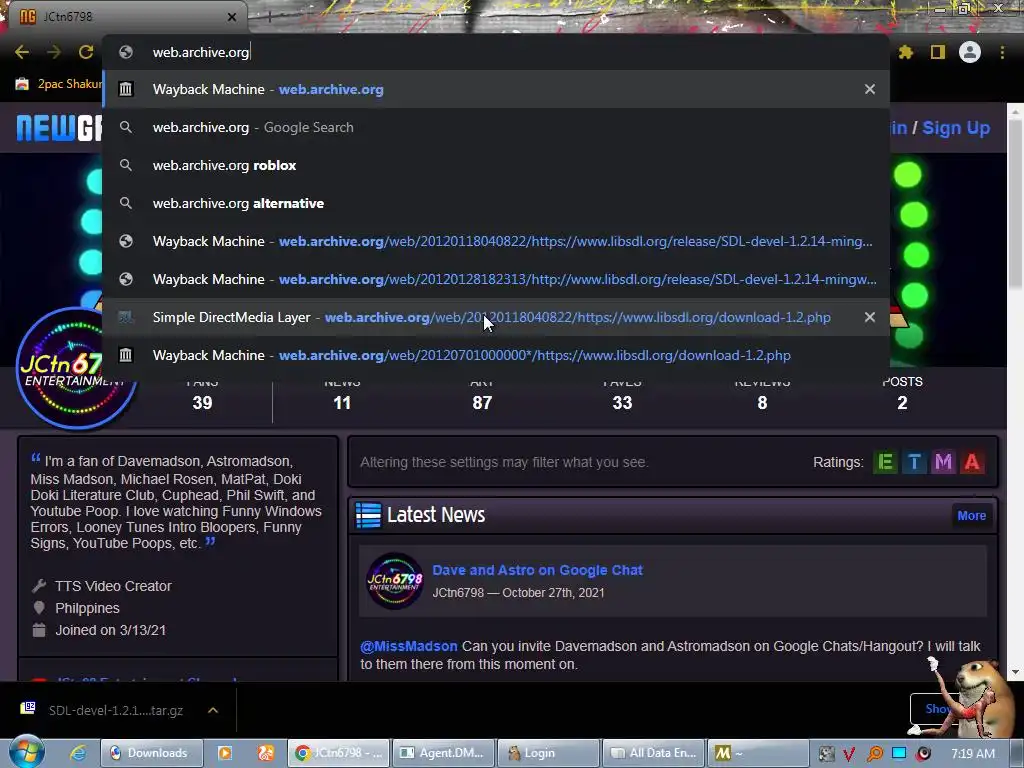Click the Joined on 3/13/21 text
Screen dimensions: 1024x768
point(110,631)
